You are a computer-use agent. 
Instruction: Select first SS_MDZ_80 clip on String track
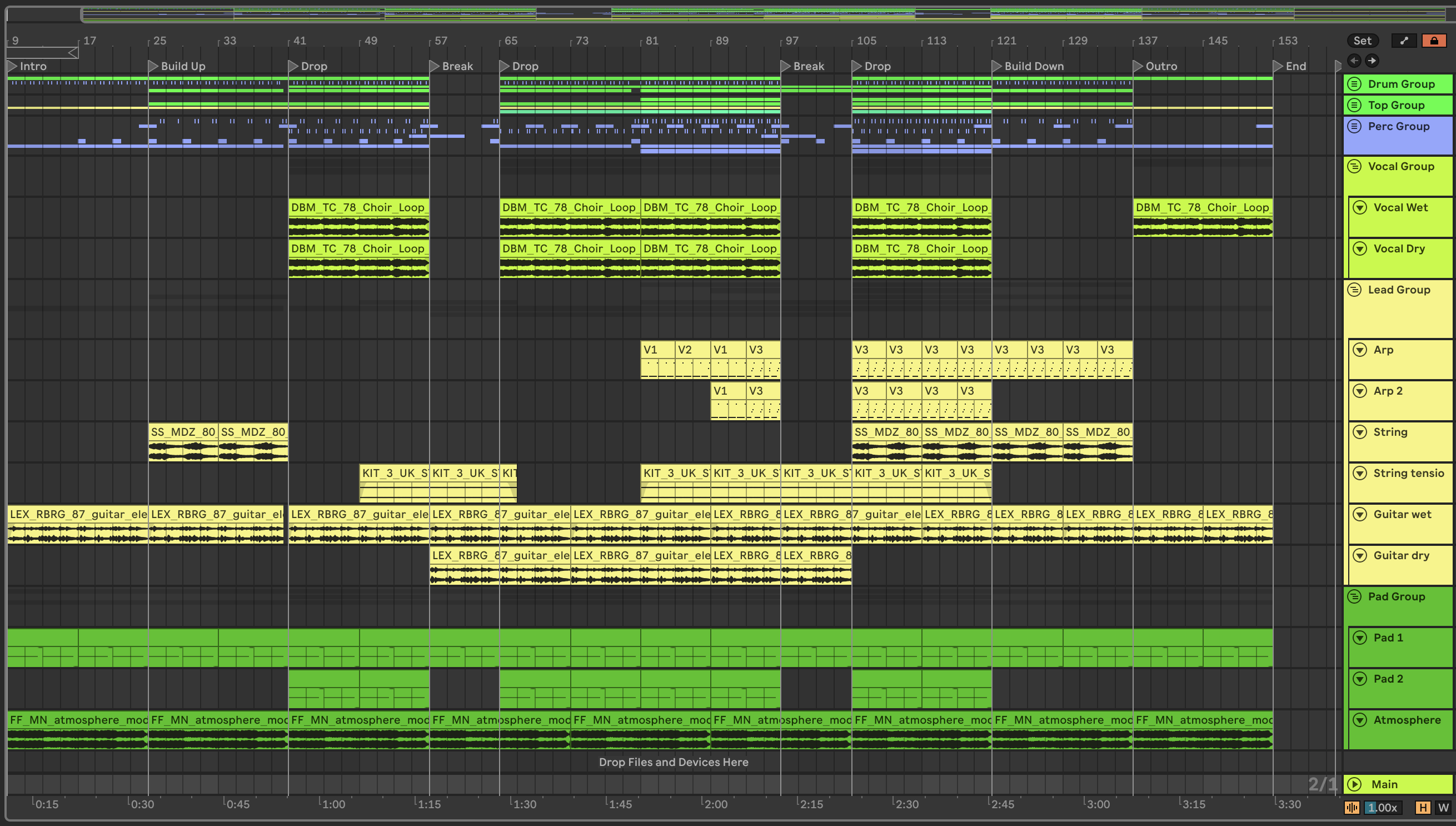click(183, 442)
